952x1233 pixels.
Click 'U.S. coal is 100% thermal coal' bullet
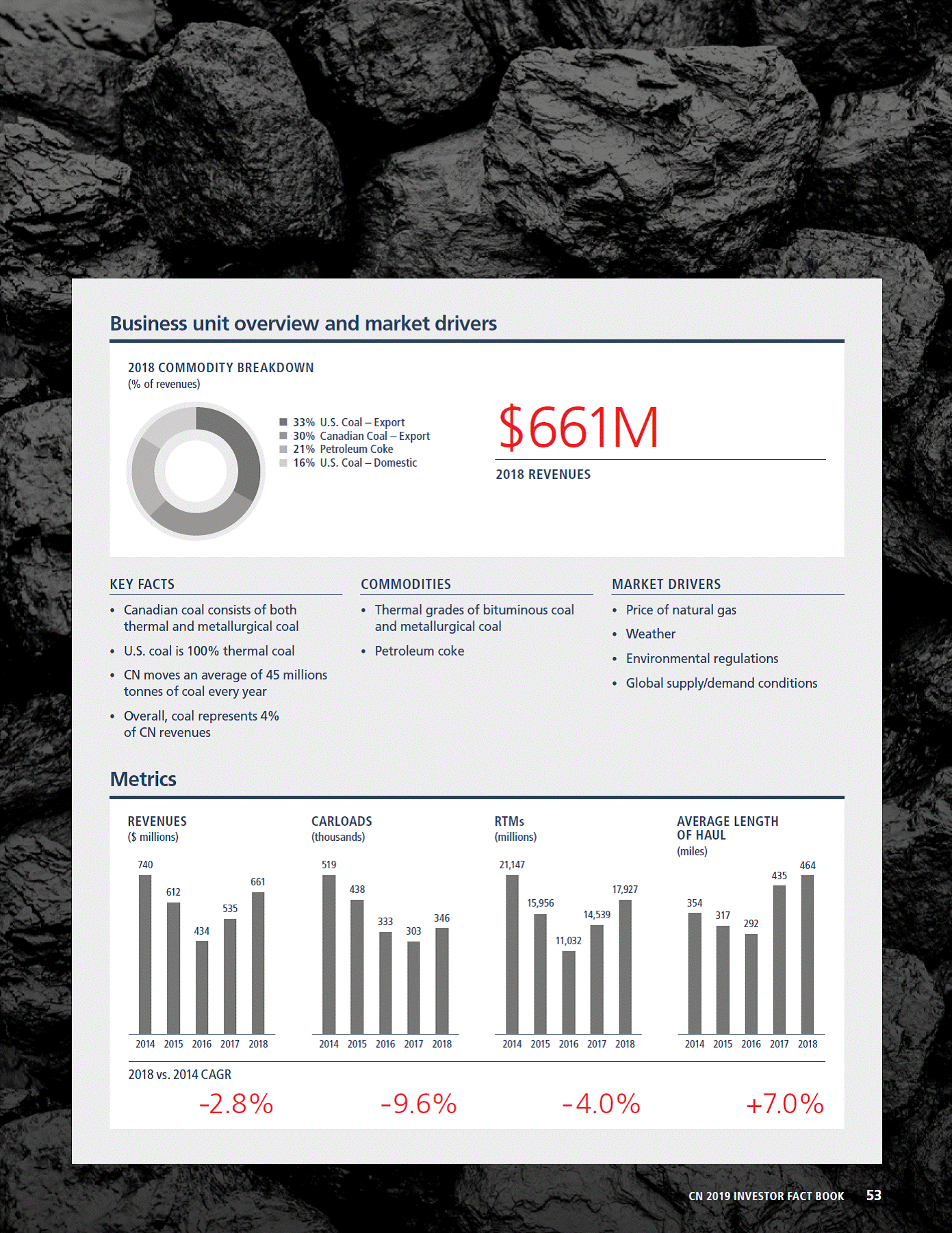pos(209,651)
